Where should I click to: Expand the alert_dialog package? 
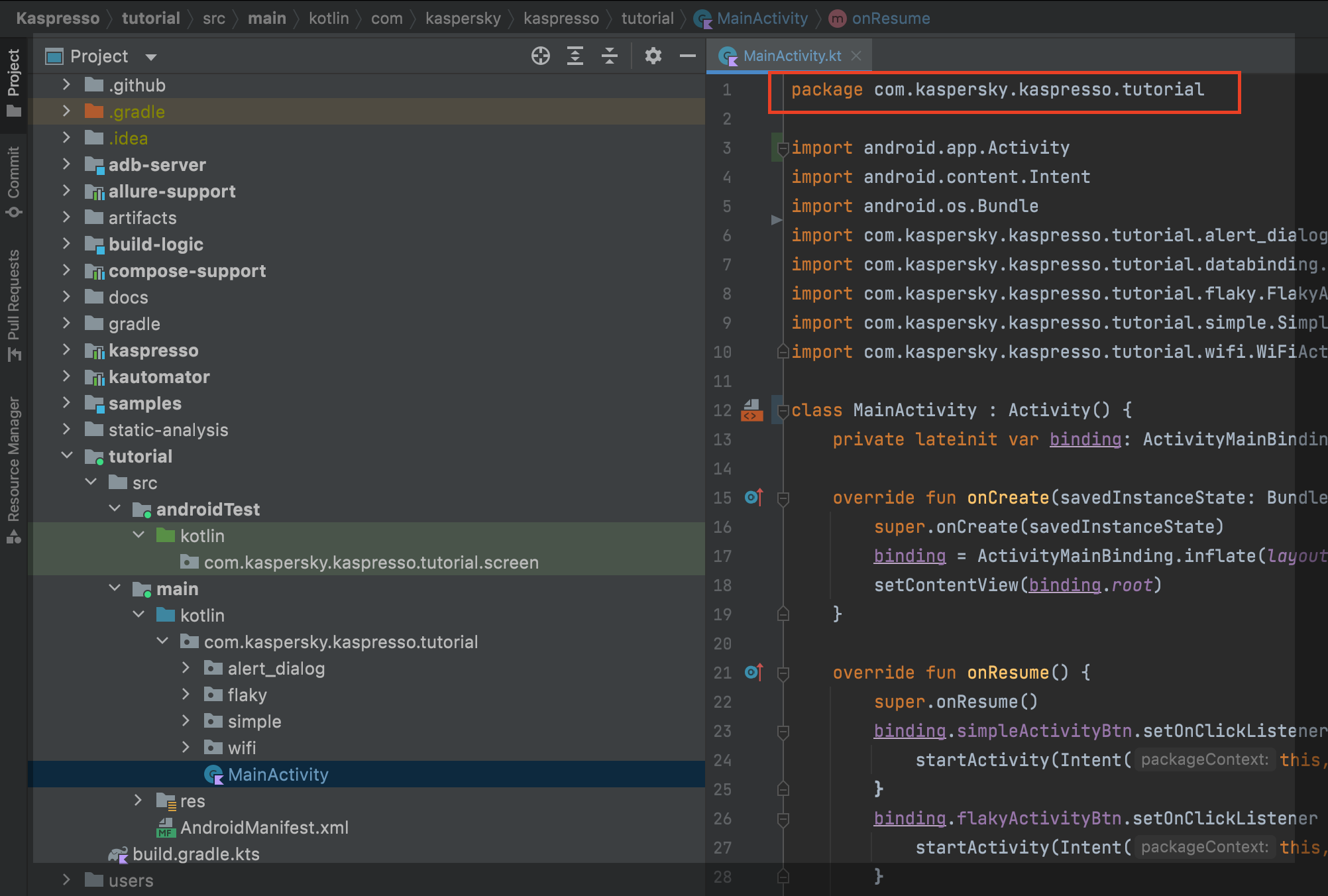pos(186,668)
